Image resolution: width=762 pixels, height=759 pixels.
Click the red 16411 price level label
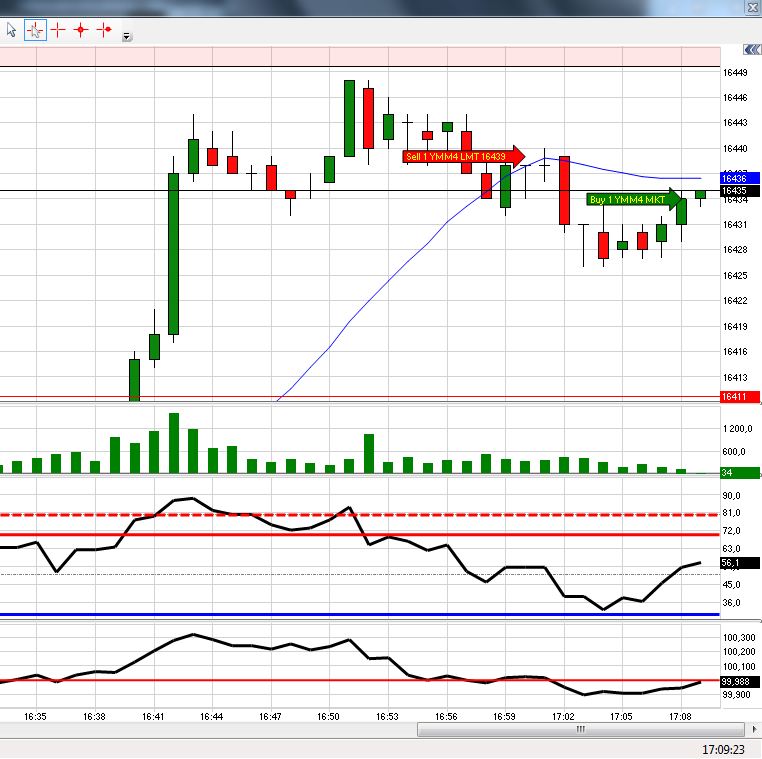click(x=739, y=397)
